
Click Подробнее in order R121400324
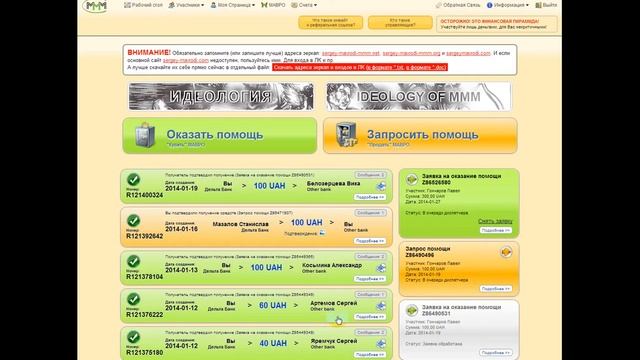[x=370, y=197]
